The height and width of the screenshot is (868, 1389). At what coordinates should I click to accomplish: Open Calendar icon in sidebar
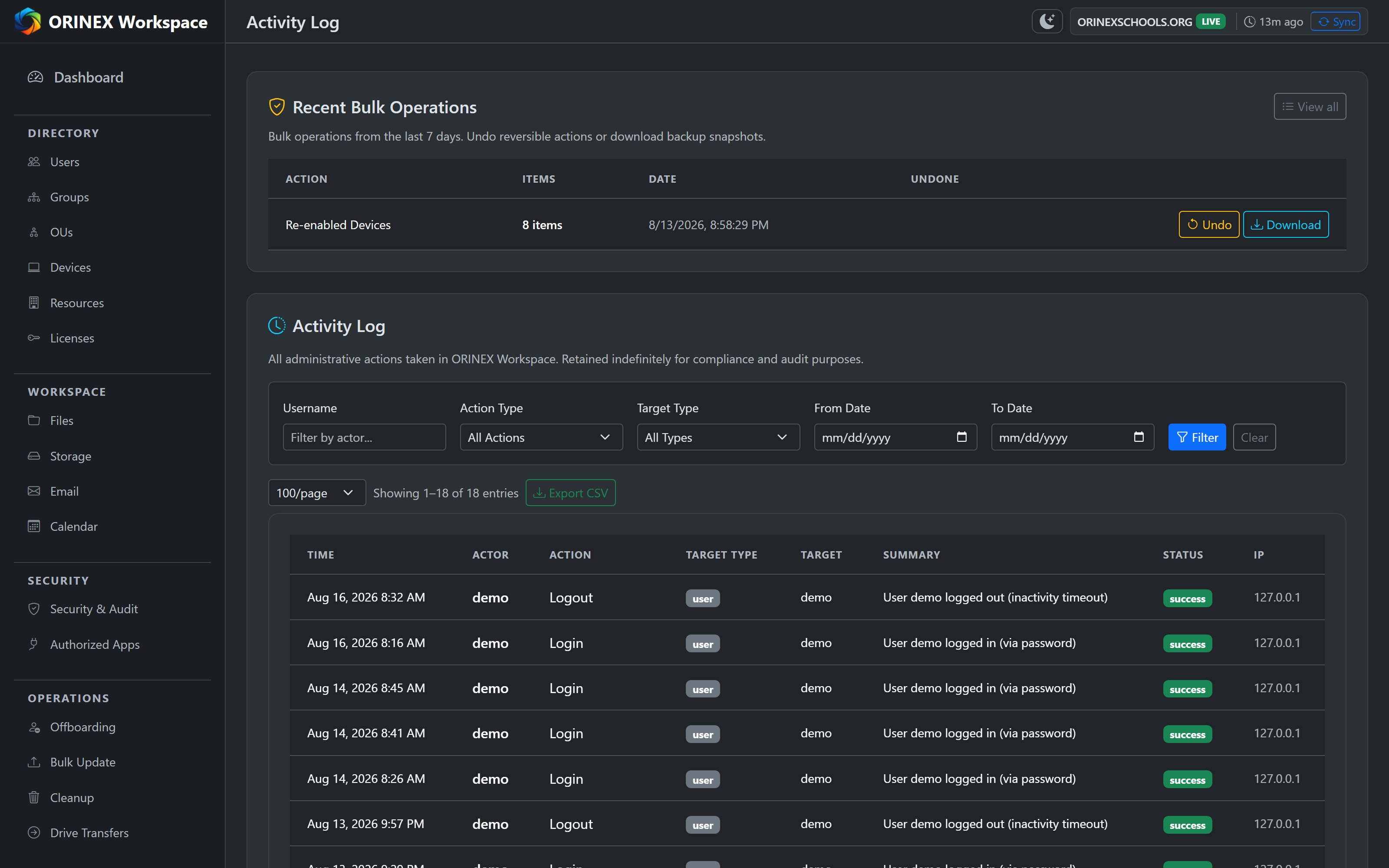click(34, 526)
